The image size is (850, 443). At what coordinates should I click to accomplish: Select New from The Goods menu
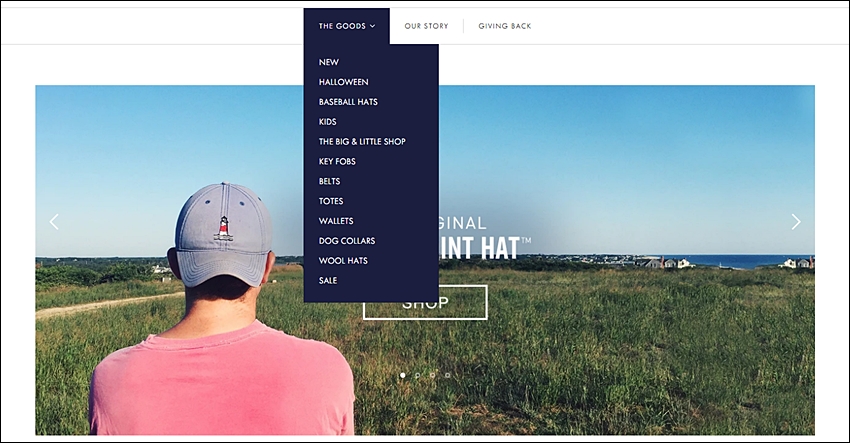(329, 62)
